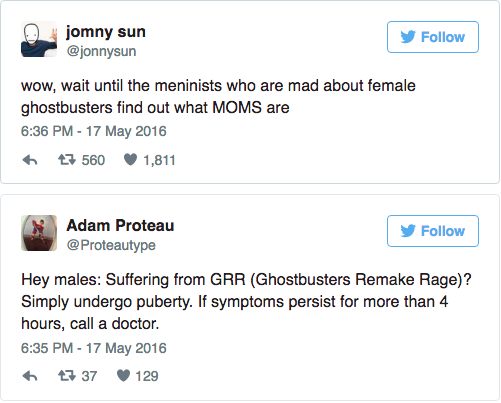Visit the @jonnysun handle
501x403 pixels.
point(101,51)
